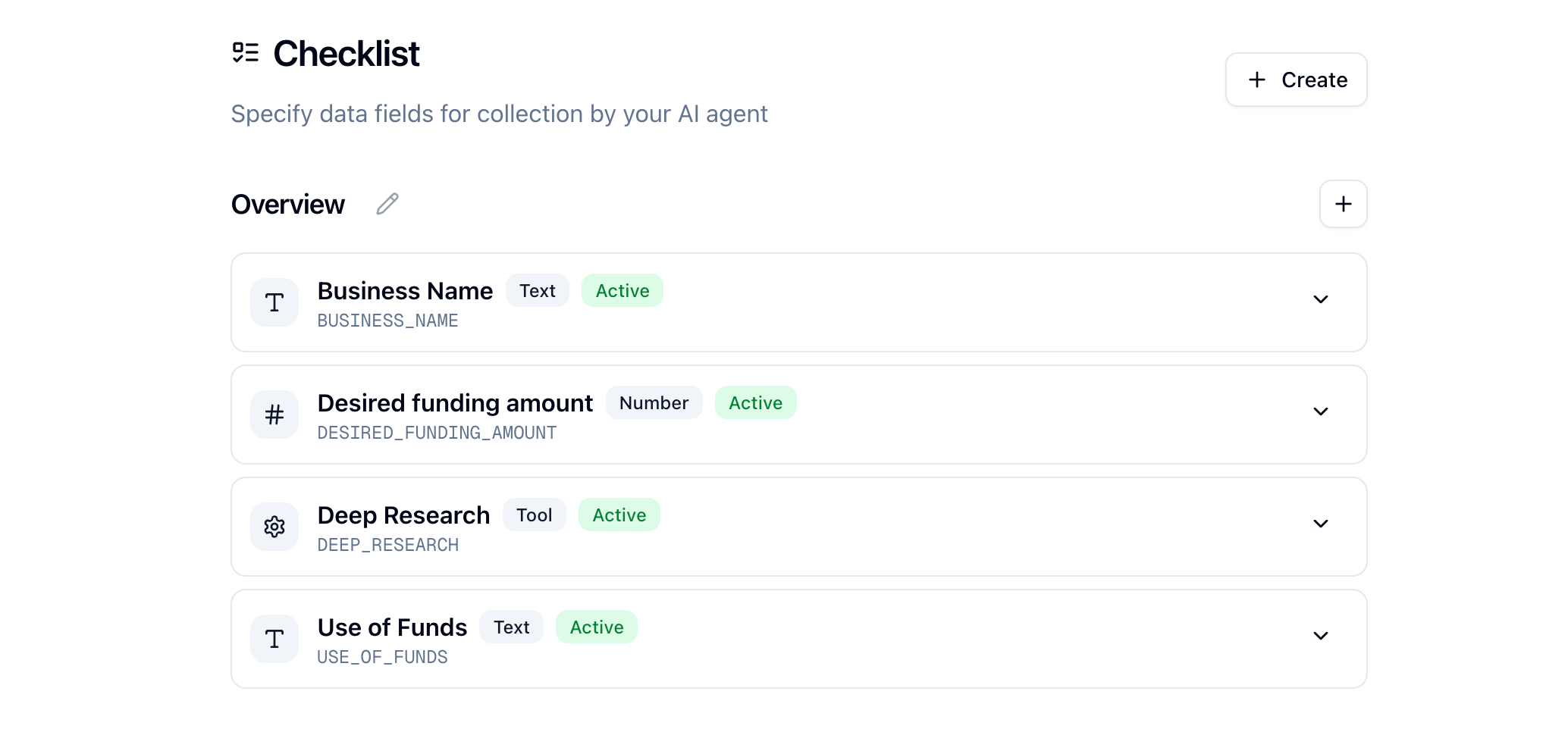Click the hash icon for Desired funding amount
Screen dimensions: 1568x729
tap(274, 415)
